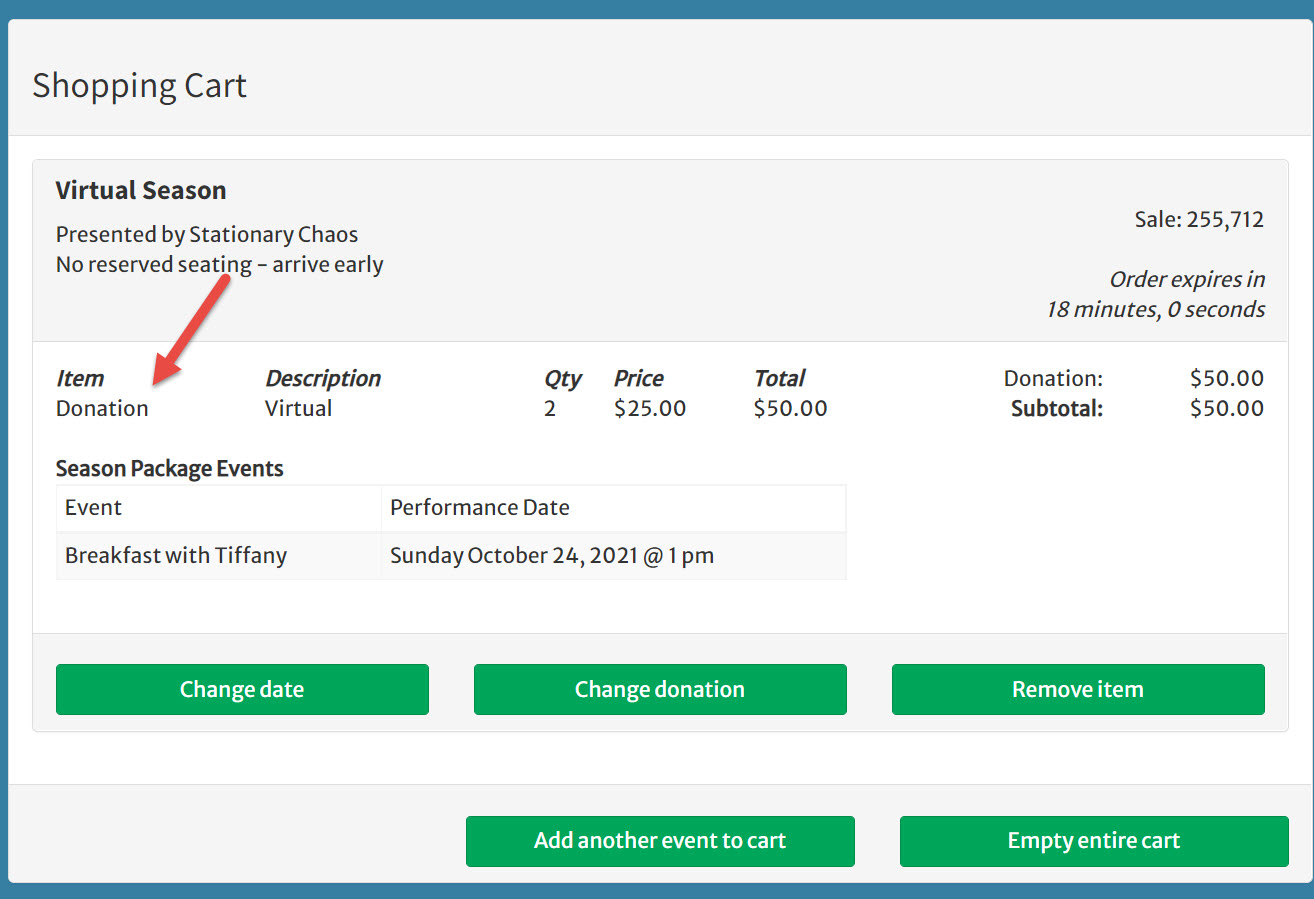Select the Virtual description cell
Viewport: 1314px width, 899px height.
coord(299,409)
